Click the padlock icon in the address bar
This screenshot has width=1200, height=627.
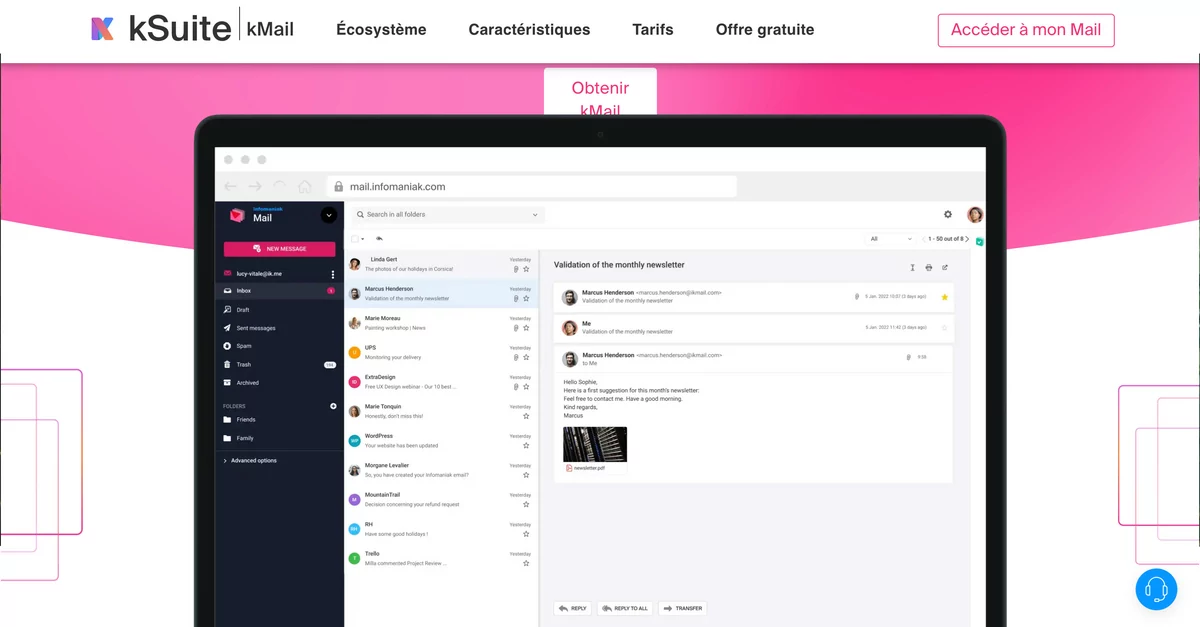[339, 187]
